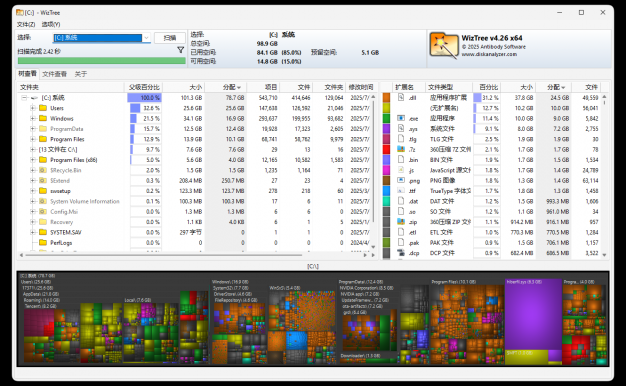Click the red .7z color swatch
The width and height of the screenshot is (626, 386).
pos(386,149)
